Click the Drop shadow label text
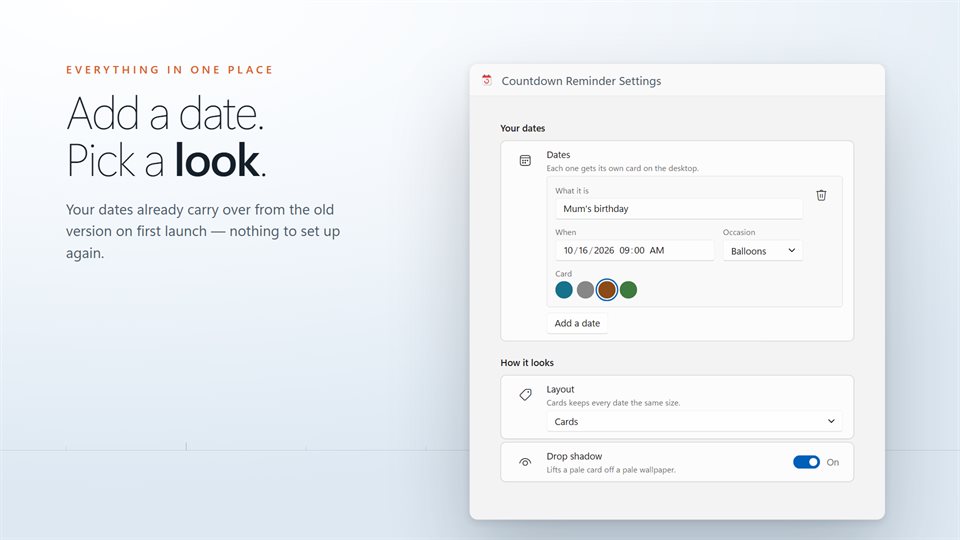This screenshot has height=540, width=960. coord(574,456)
